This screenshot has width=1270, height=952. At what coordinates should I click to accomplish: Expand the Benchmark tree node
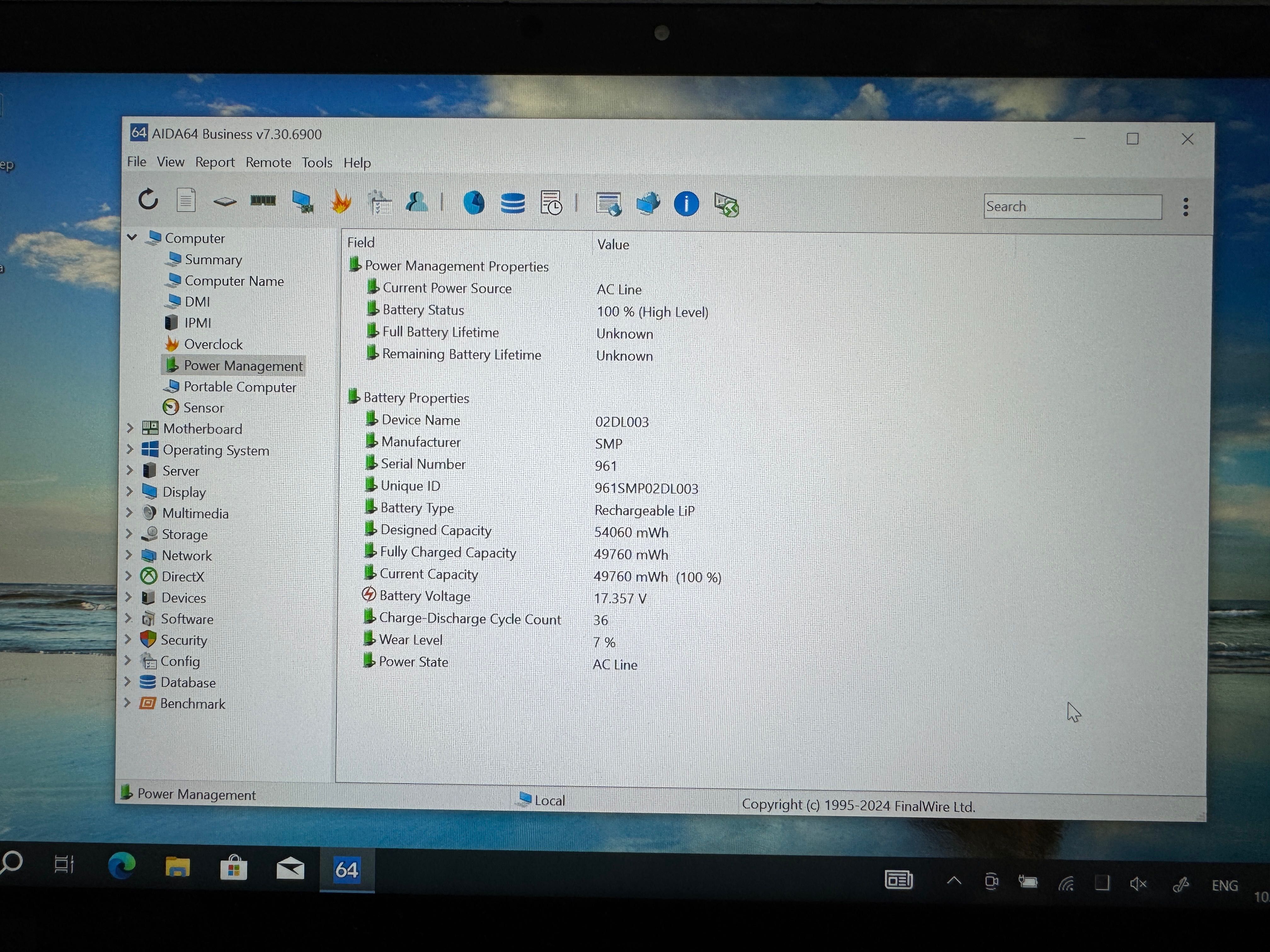(x=128, y=702)
